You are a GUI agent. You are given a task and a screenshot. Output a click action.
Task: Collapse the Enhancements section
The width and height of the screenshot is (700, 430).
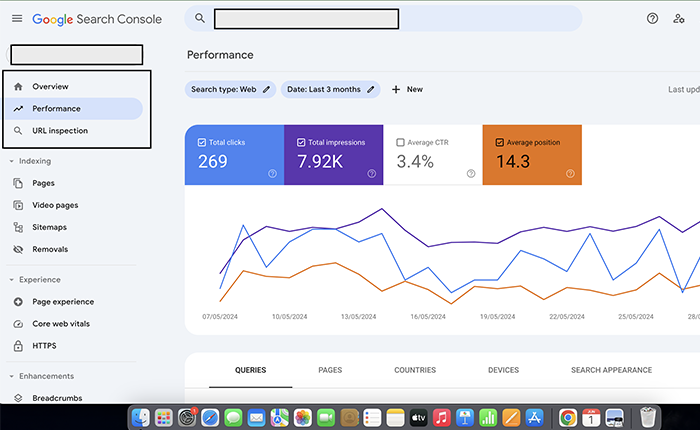(11, 376)
